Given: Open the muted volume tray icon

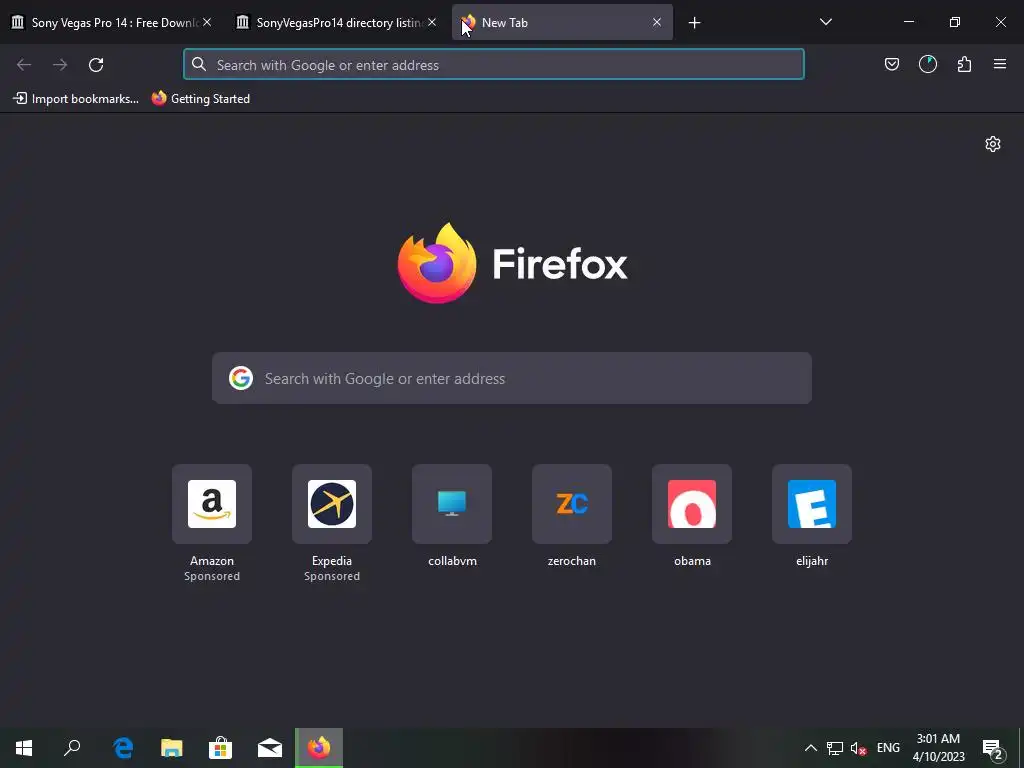Looking at the screenshot, I should [859, 748].
